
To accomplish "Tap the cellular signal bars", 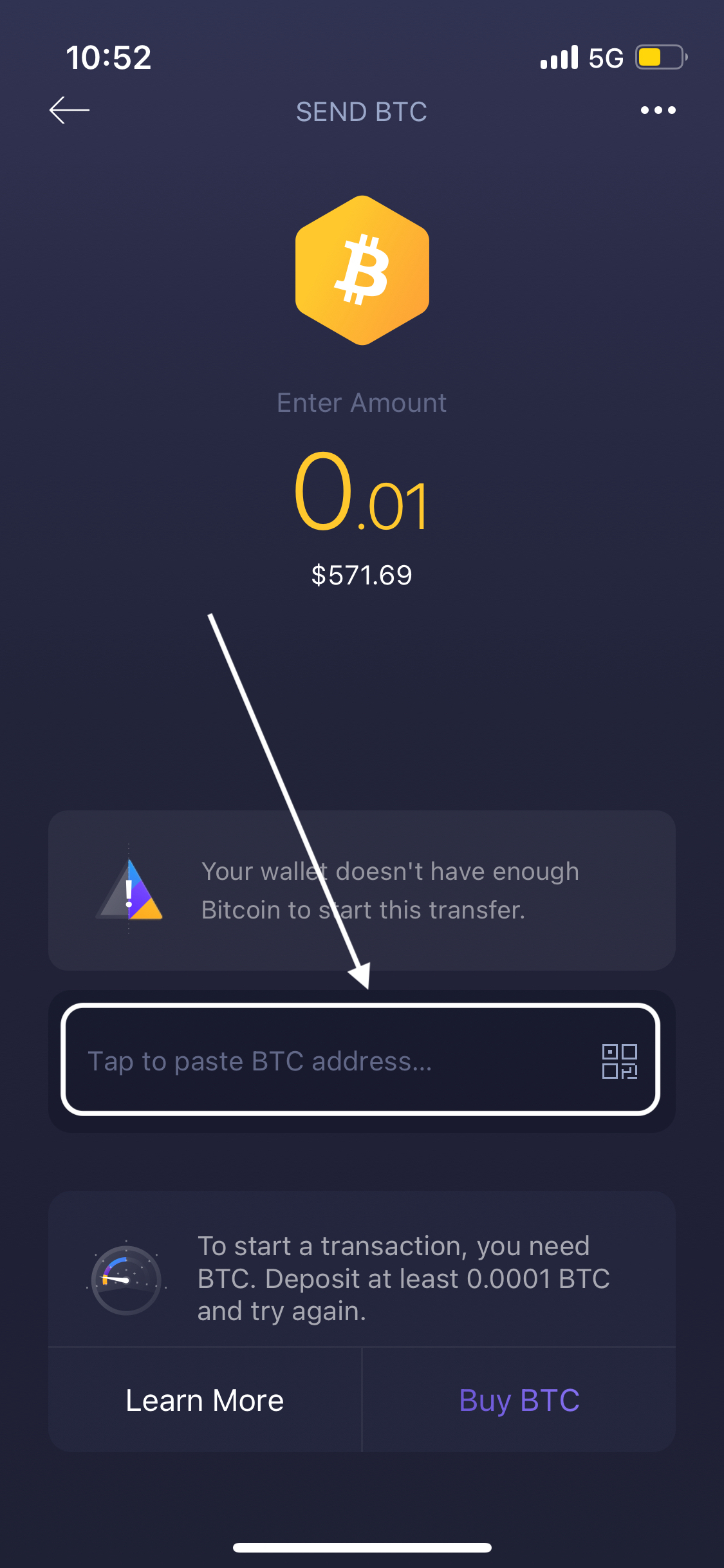I will [x=559, y=57].
